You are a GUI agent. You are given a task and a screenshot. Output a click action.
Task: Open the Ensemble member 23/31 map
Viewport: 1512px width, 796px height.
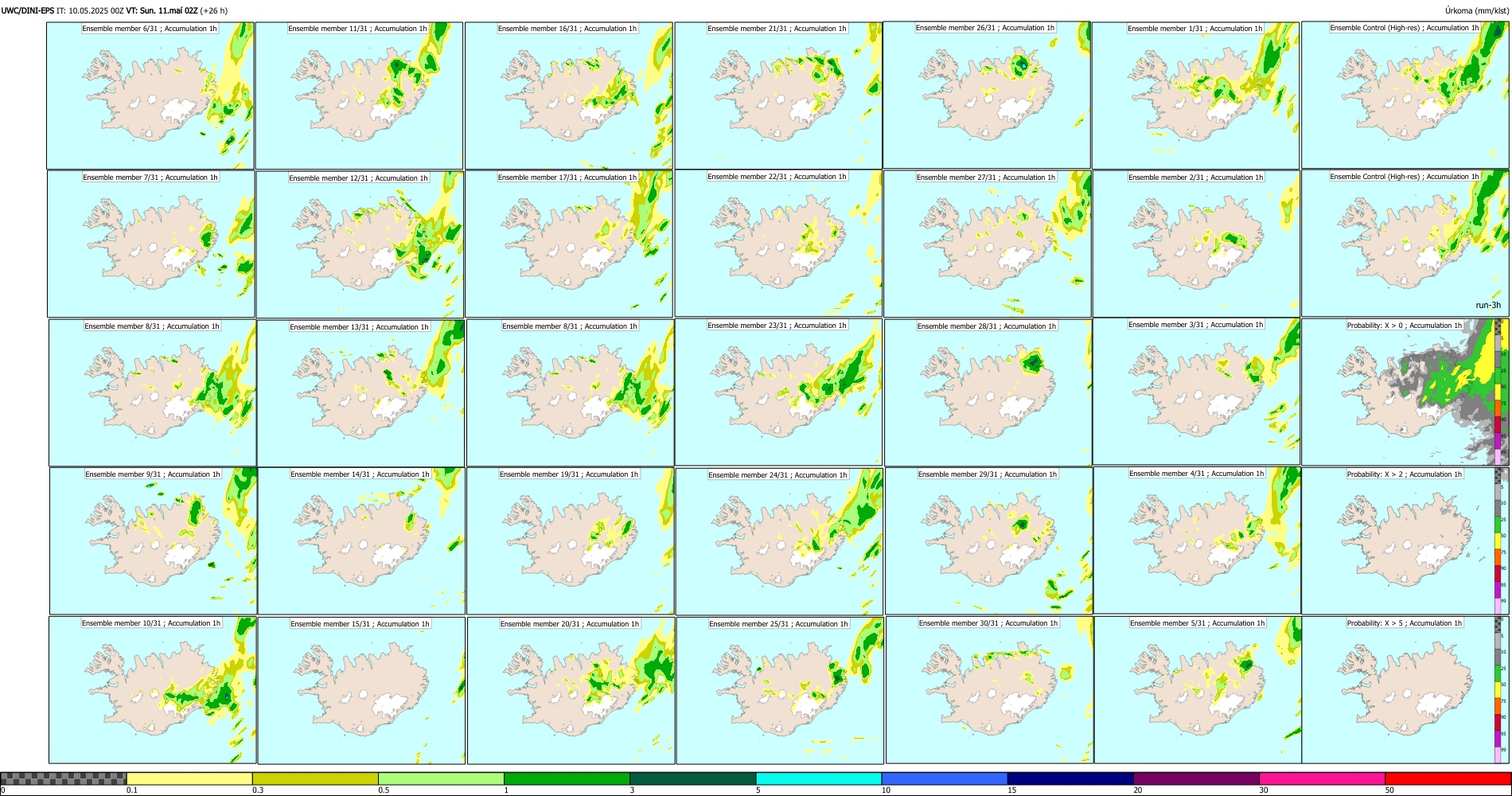tap(778, 392)
